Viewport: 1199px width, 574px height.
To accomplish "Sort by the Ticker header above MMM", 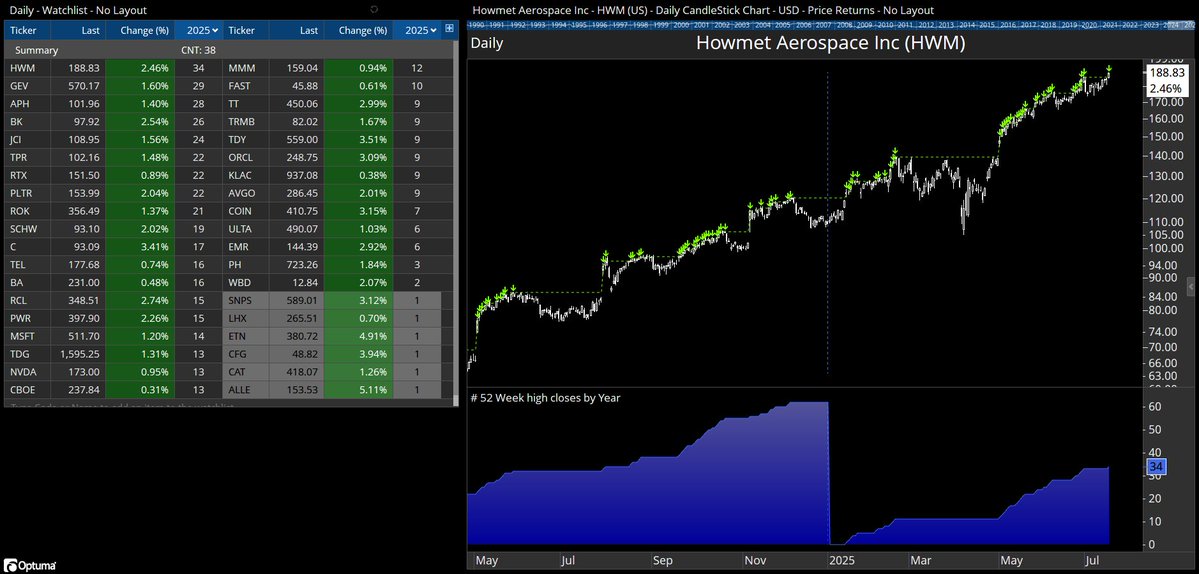I will coord(246,30).
